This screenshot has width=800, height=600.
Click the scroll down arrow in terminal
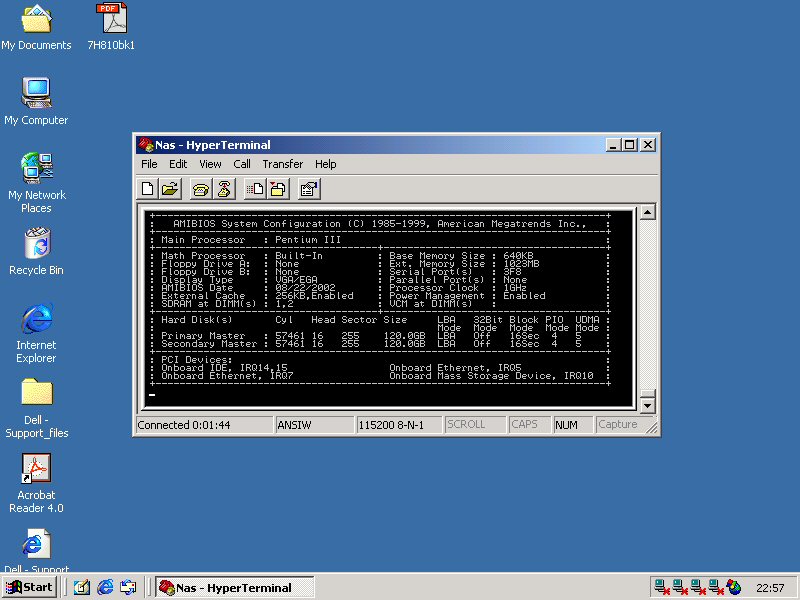647,406
